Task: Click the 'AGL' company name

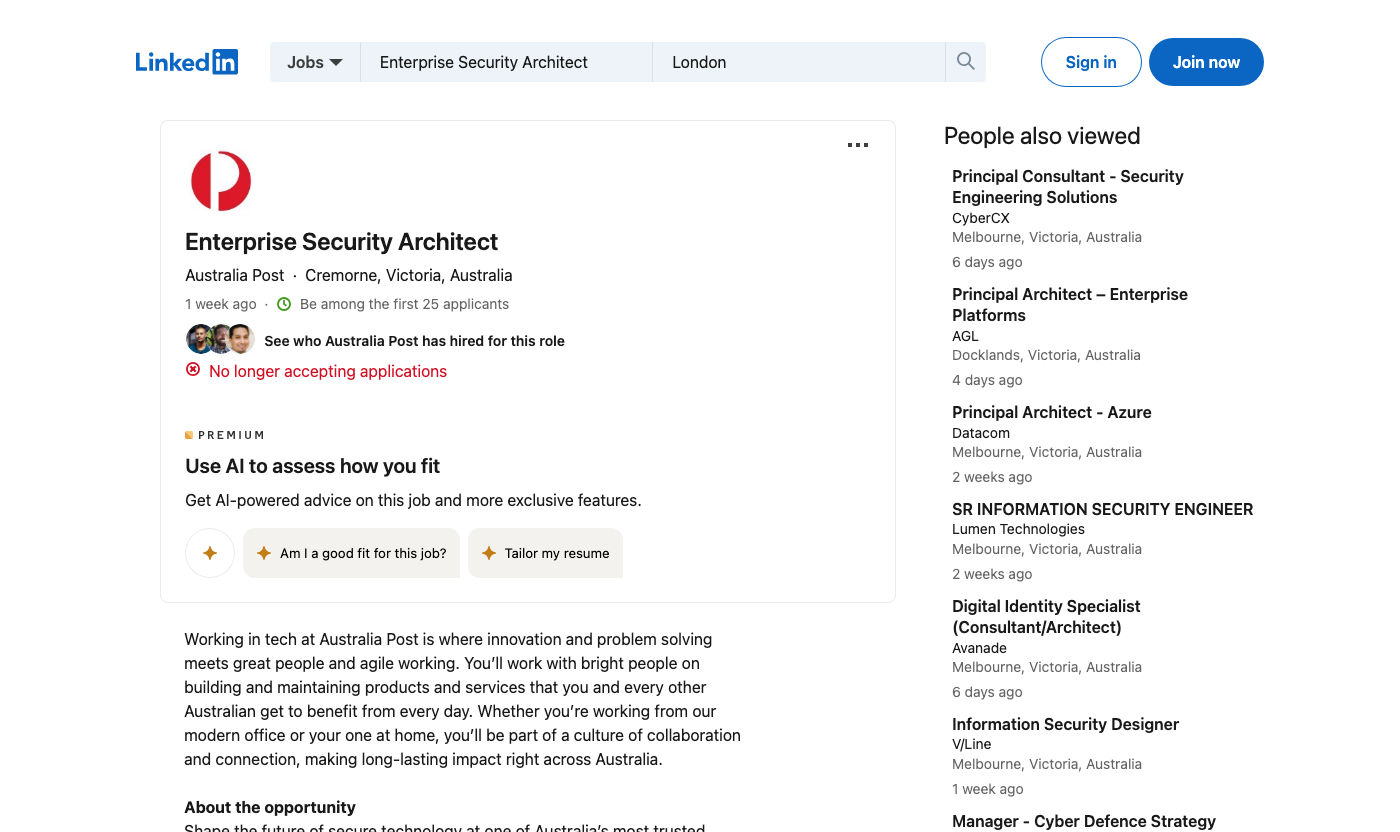Action: [965, 336]
